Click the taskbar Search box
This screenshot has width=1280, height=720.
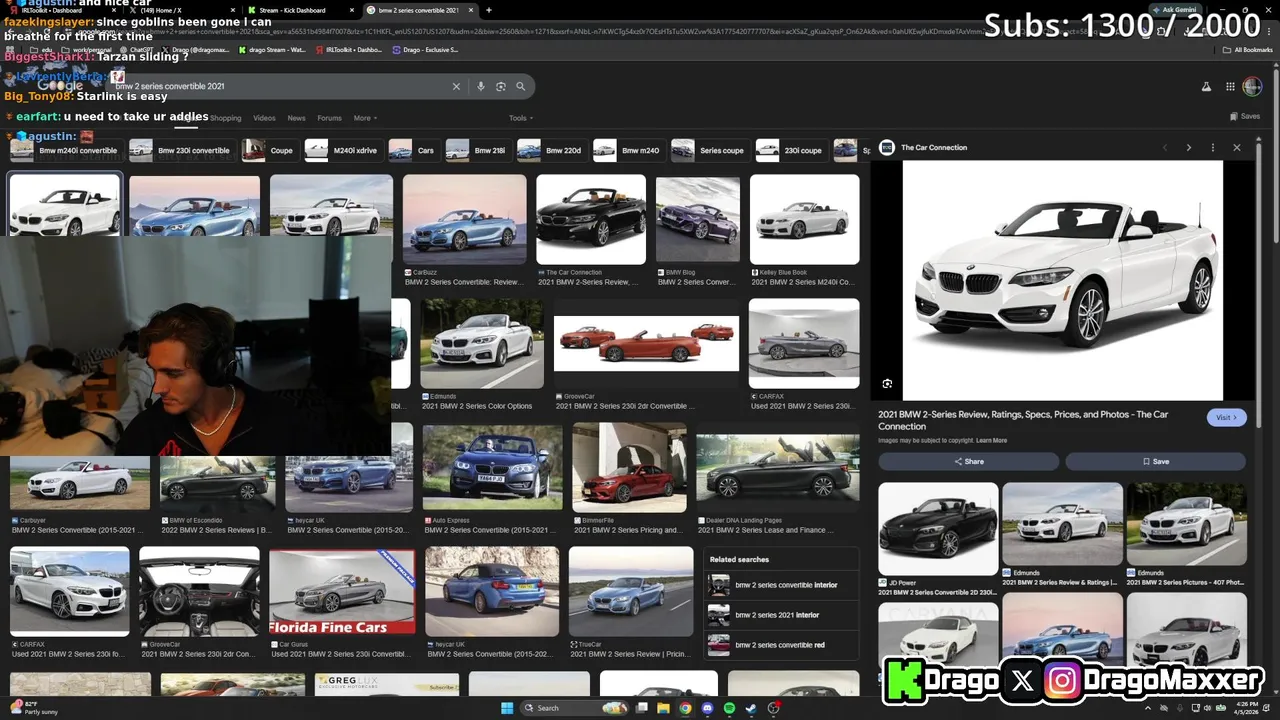[x=576, y=708]
